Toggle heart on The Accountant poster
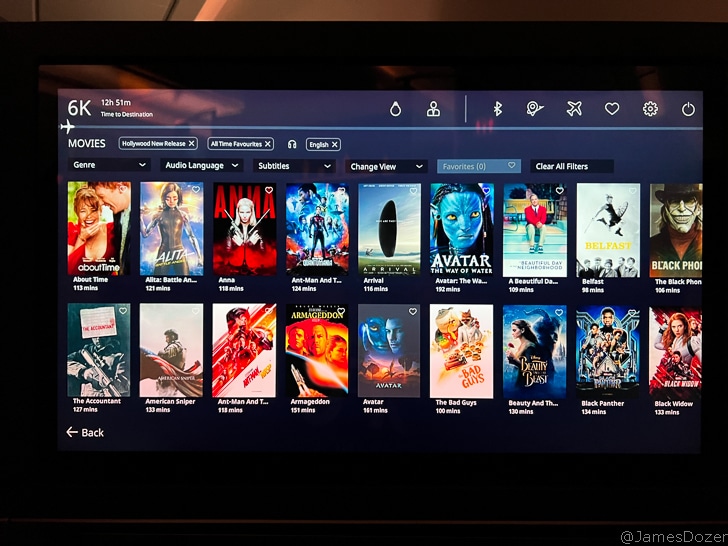This screenshot has height=546, width=728. click(123, 311)
